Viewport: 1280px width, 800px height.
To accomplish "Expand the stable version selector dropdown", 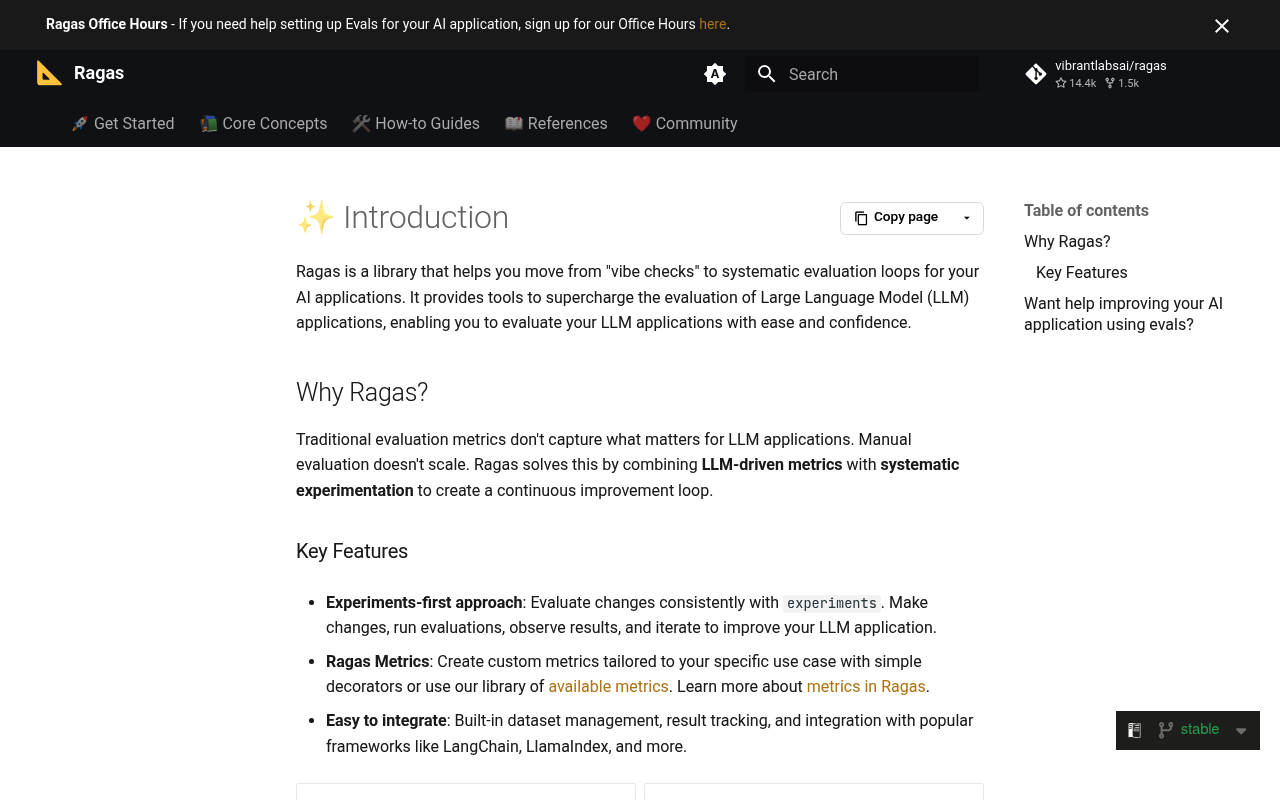I will click(x=1241, y=731).
